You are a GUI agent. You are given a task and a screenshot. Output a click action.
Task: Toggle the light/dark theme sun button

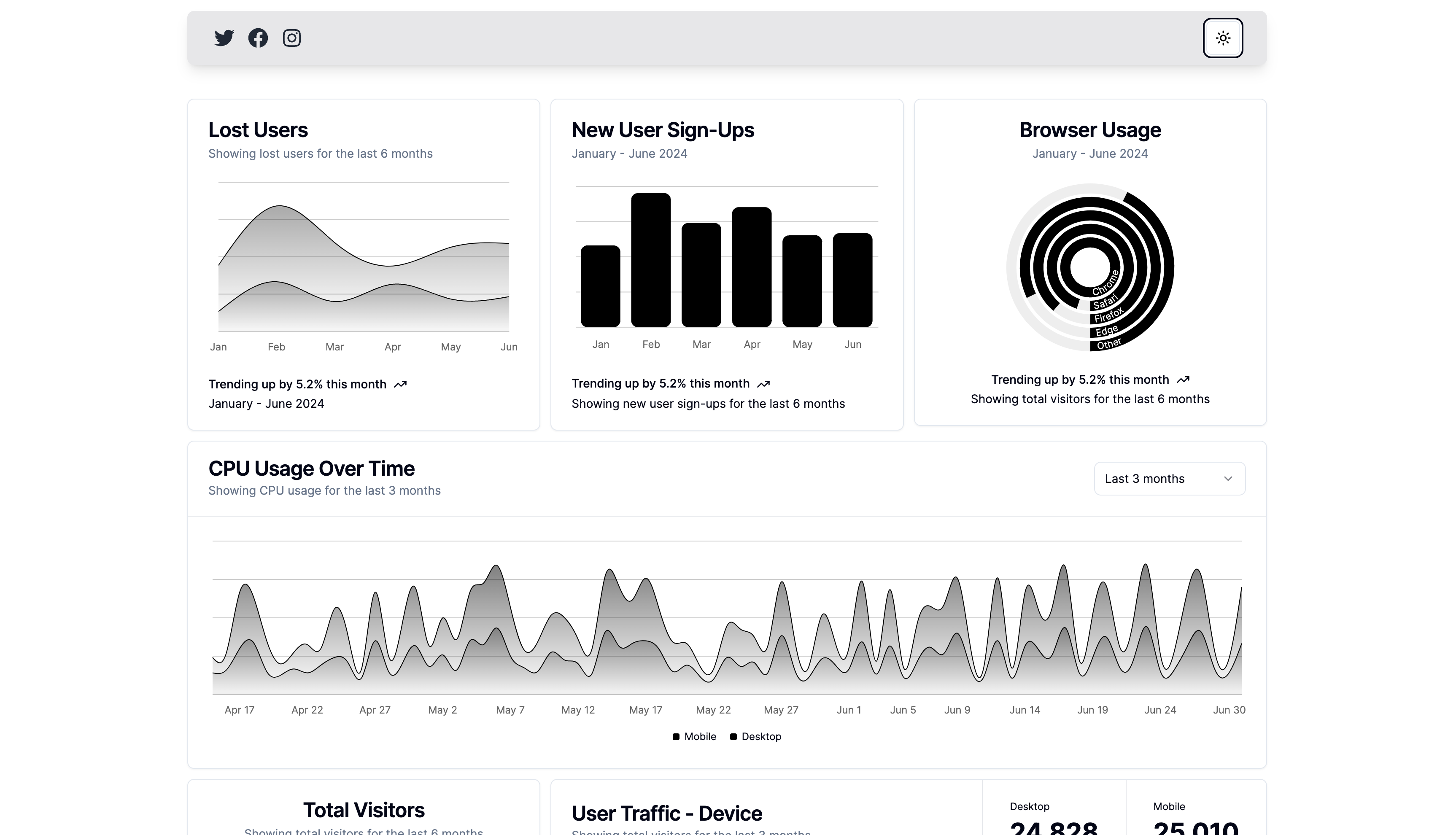[x=1223, y=38]
